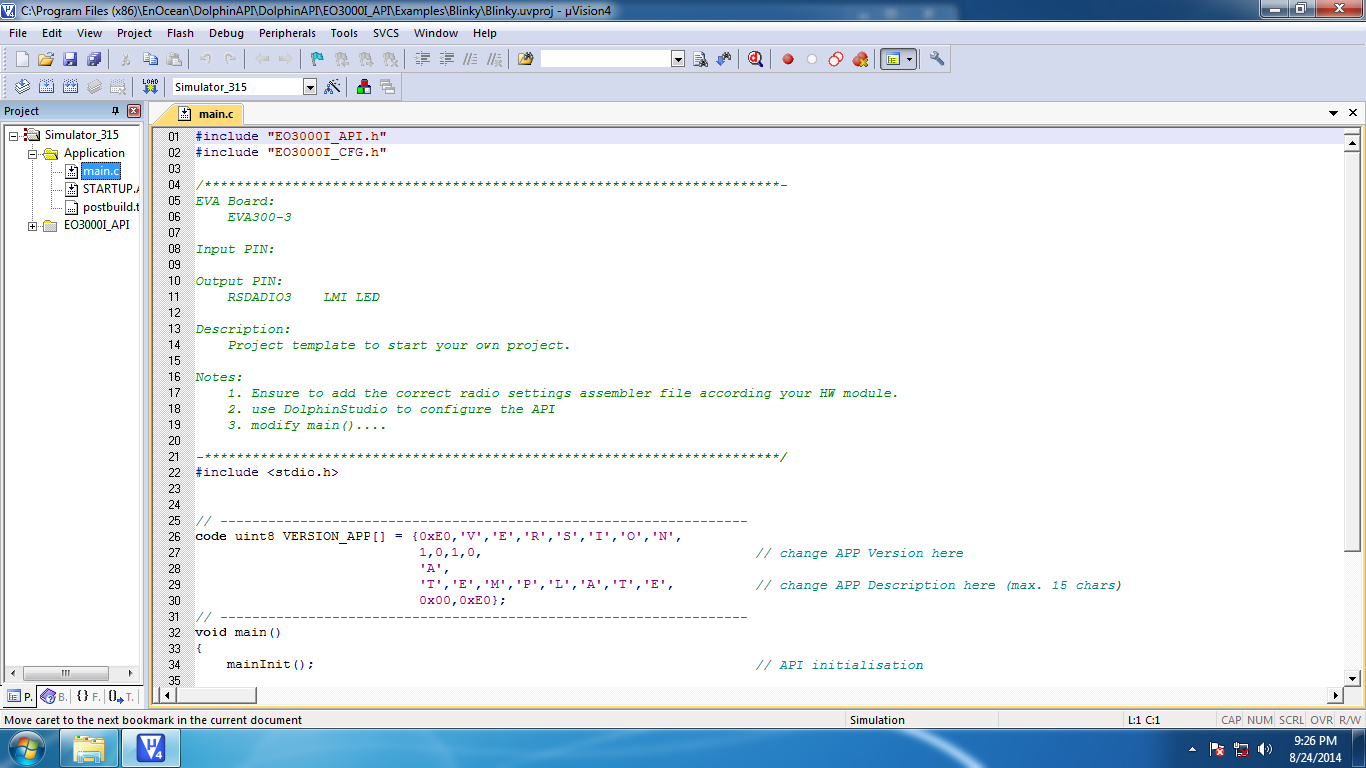This screenshot has width=1366, height=768.
Task: Click the Save file toolbar icon
Action: coord(70,59)
